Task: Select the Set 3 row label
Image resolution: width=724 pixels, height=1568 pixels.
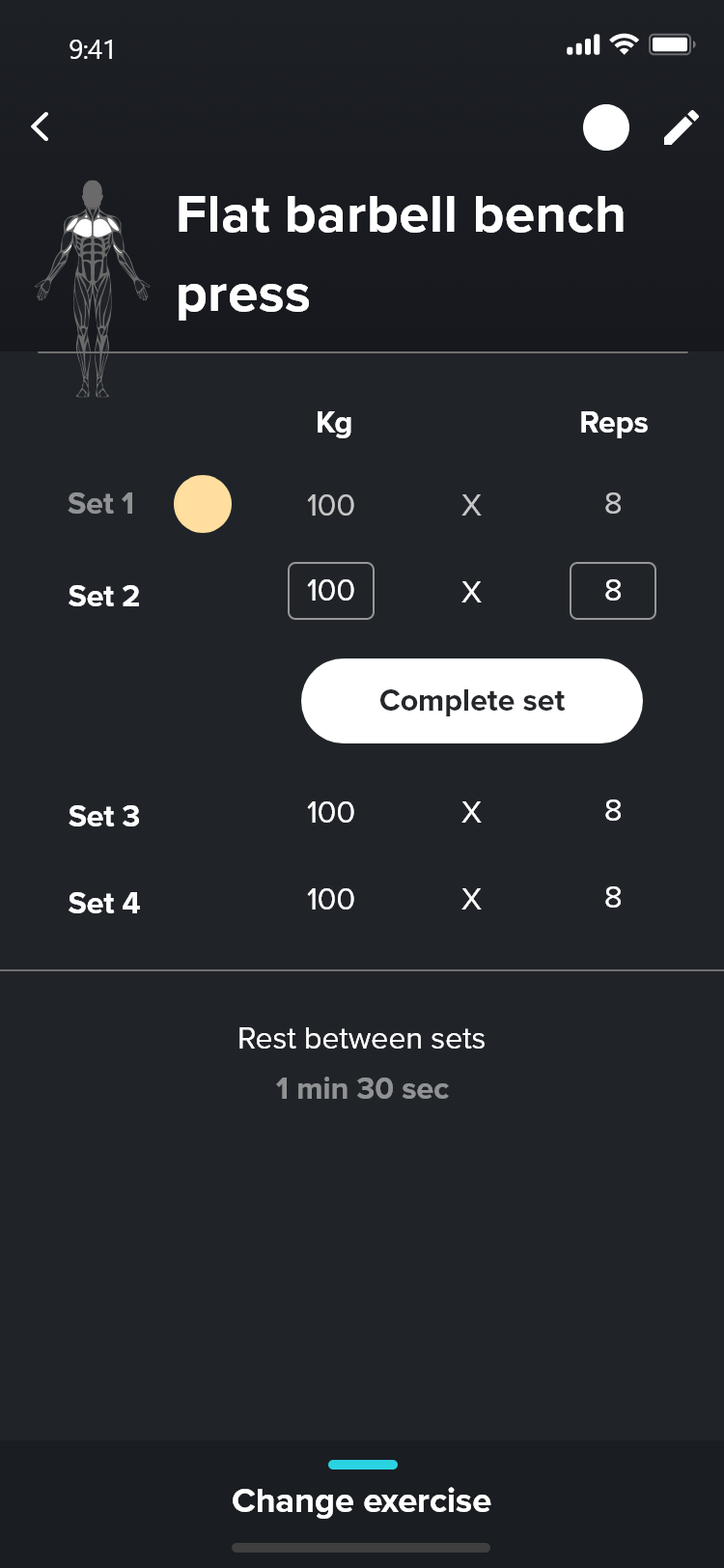Action: tap(104, 816)
